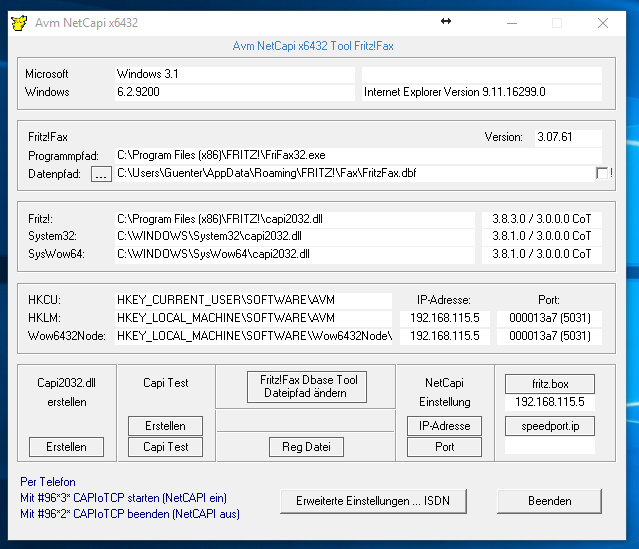
Task: Click the Pikachu app icon in title bar
Action: click(19, 23)
